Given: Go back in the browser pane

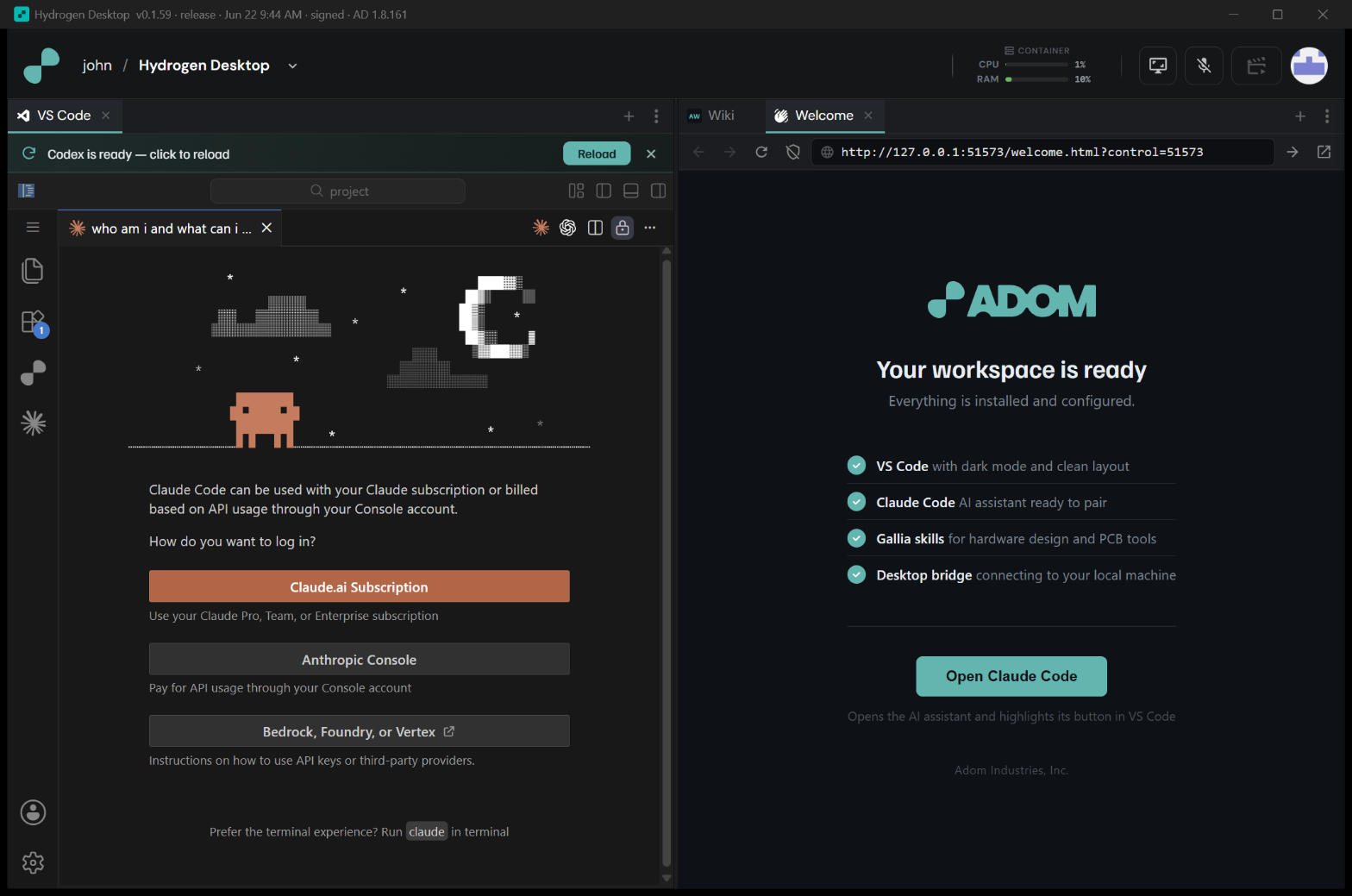Looking at the screenshot, I should tap(698, 152).
